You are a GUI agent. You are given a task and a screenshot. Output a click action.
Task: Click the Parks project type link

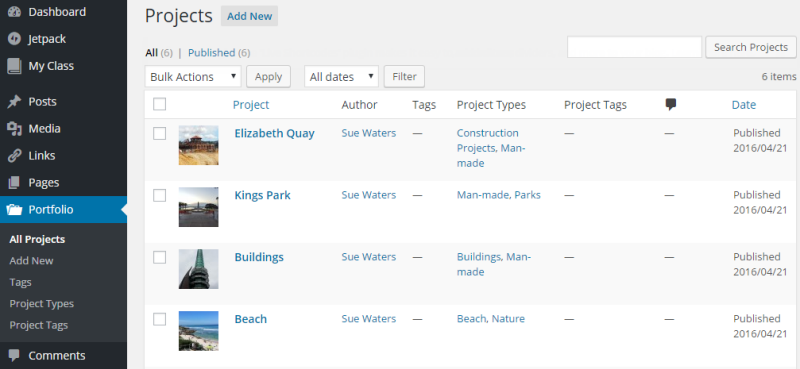pyautogui.click(x=528, y=194)
